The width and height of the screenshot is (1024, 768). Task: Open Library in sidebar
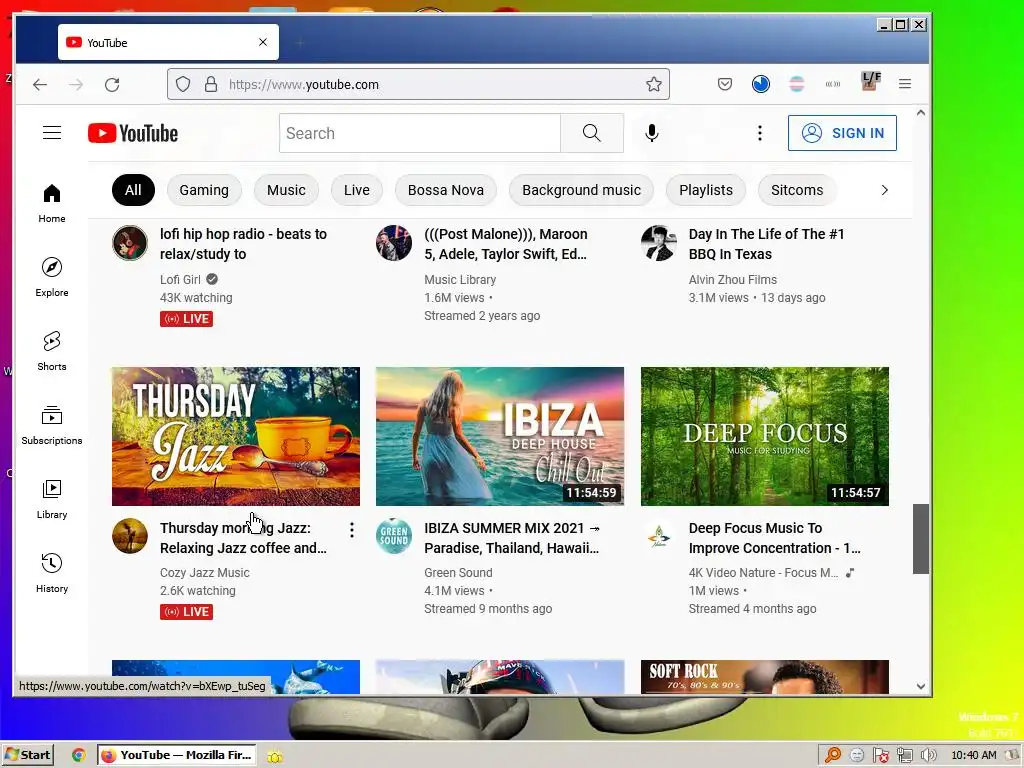pos(52,499)
